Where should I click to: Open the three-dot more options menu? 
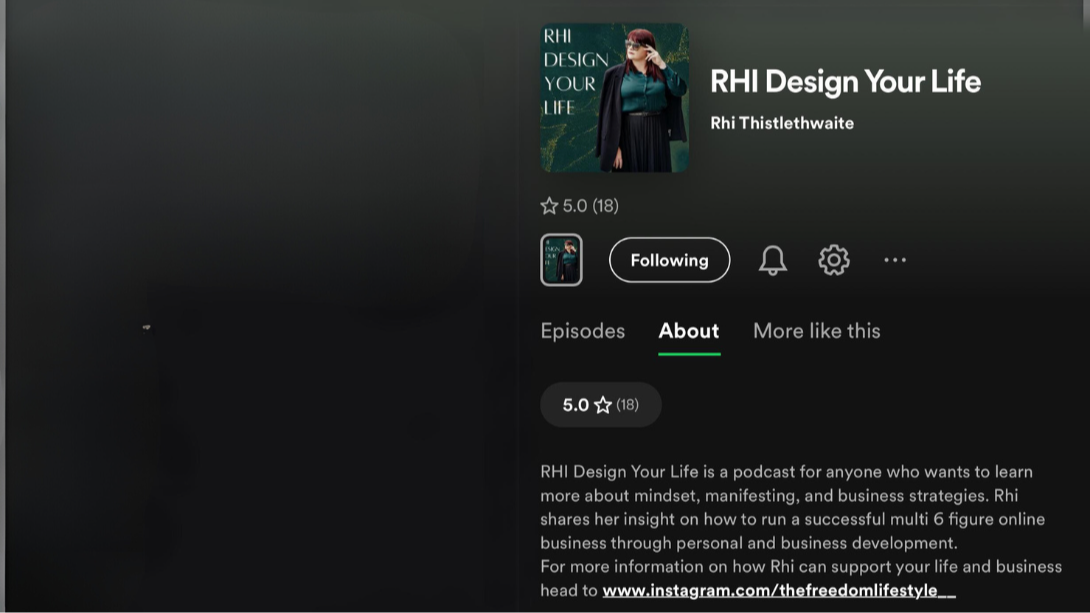(x=895, y=260)
